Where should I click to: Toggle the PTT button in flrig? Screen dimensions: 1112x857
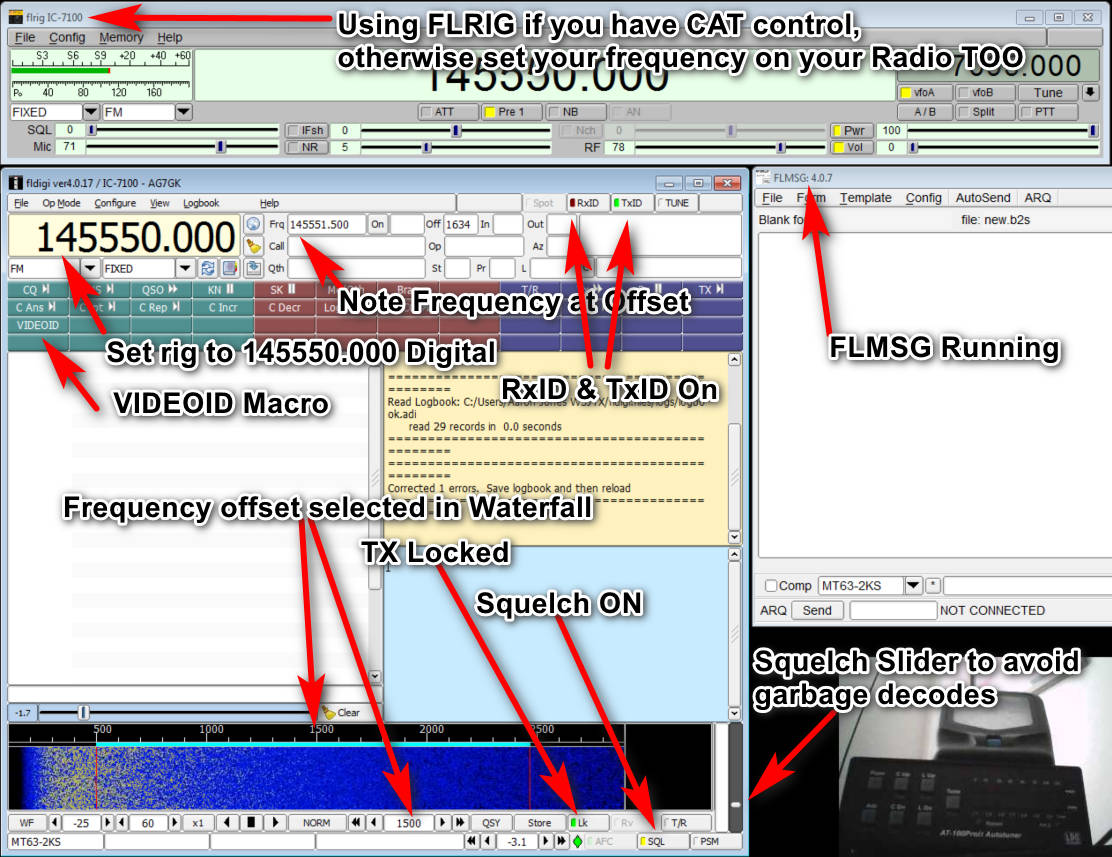[x=1047, y=111]
